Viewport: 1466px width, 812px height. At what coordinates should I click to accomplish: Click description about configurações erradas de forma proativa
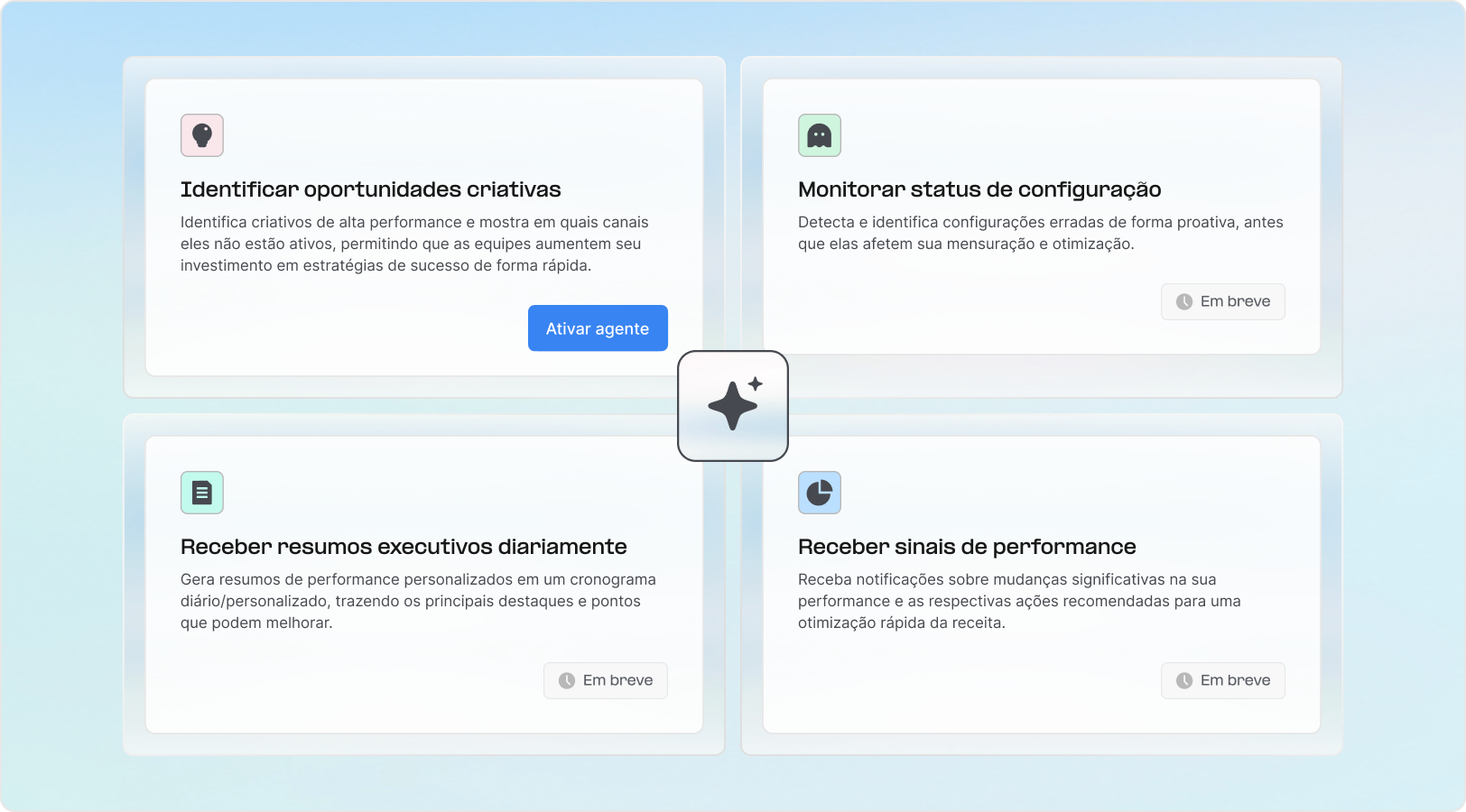pos(1041,233)
